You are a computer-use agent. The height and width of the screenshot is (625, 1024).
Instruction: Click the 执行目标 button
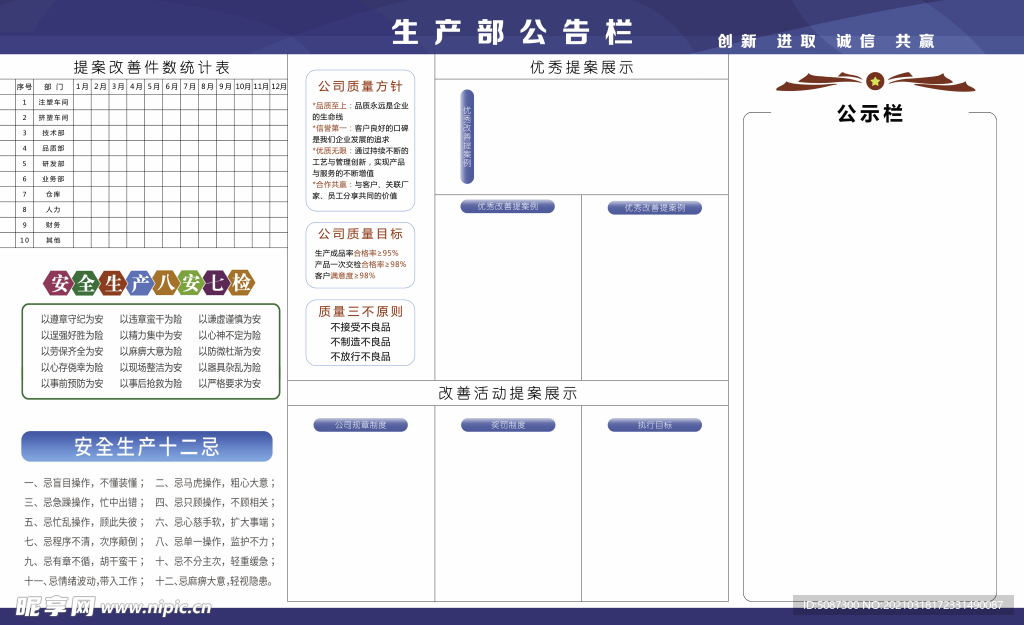655,424
